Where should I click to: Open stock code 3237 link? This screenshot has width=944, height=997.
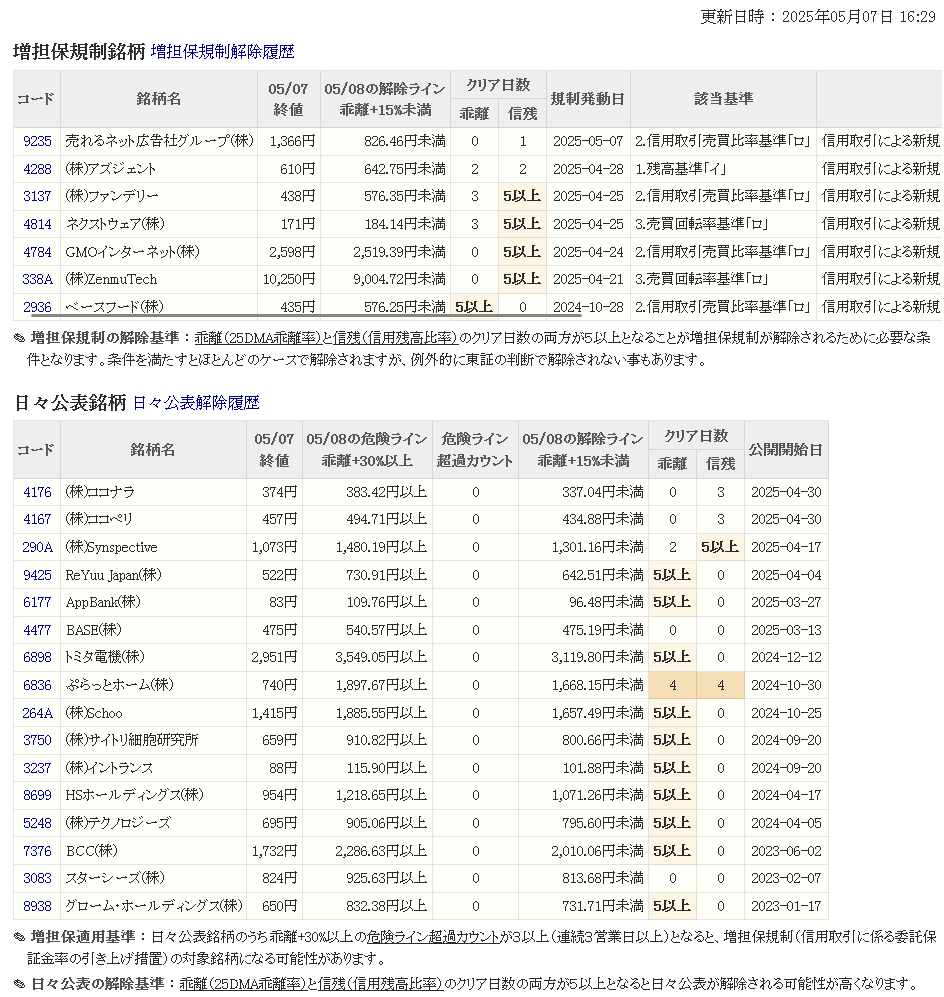pos(37,768)
